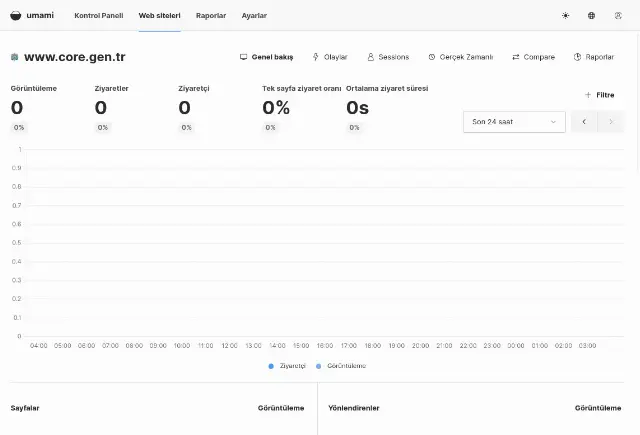
Task: Toggle Görüntüleme legend series dot
Action: pyautogui.click(x=318, y=366)
